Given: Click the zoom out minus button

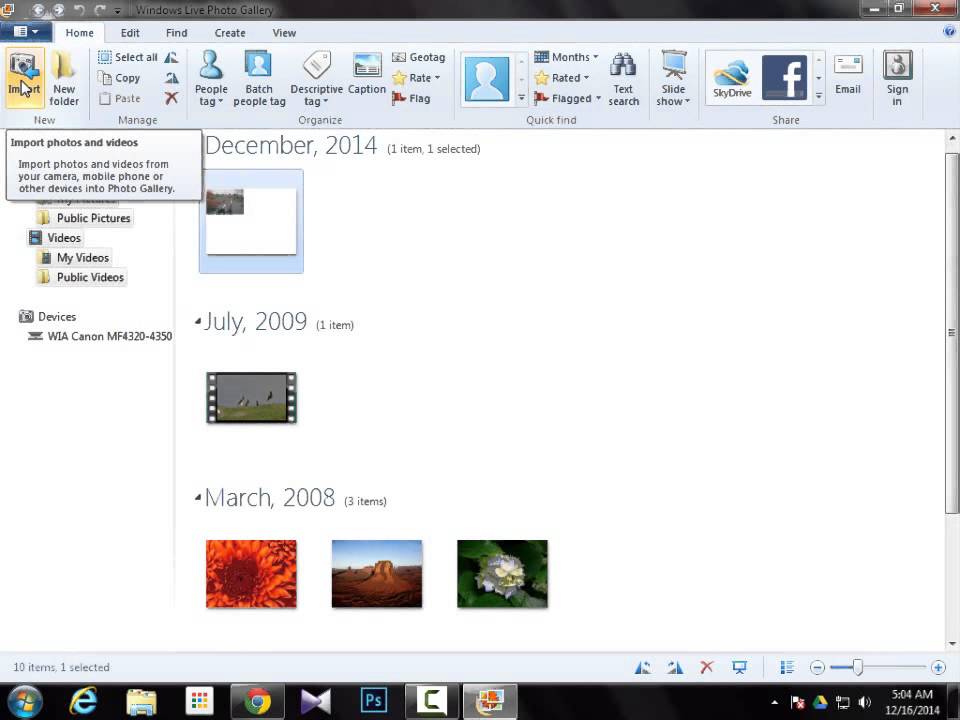Looking at the screenshot, I should coord(817,667).
